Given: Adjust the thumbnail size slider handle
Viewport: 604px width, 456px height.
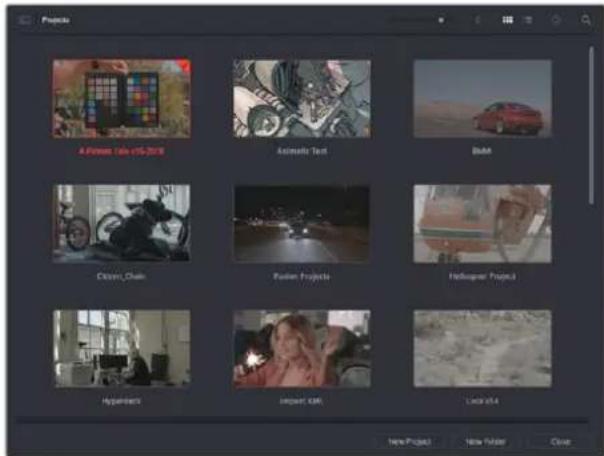Looking at the screenshot, I should click(x=441, y=20).
